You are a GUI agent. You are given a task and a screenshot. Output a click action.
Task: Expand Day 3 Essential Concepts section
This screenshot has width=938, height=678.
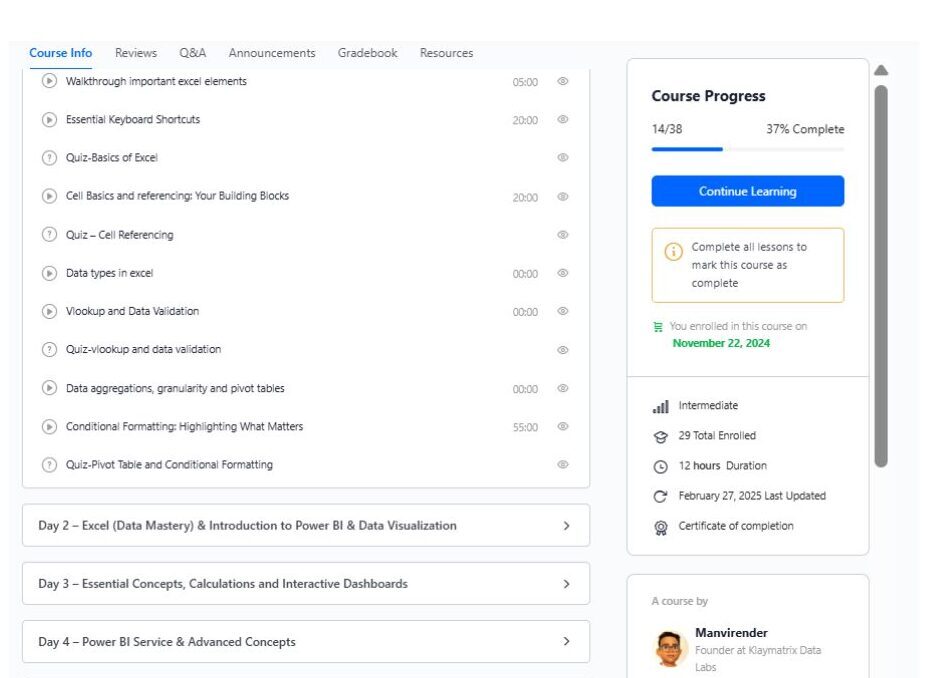click(x=306, y=583)
